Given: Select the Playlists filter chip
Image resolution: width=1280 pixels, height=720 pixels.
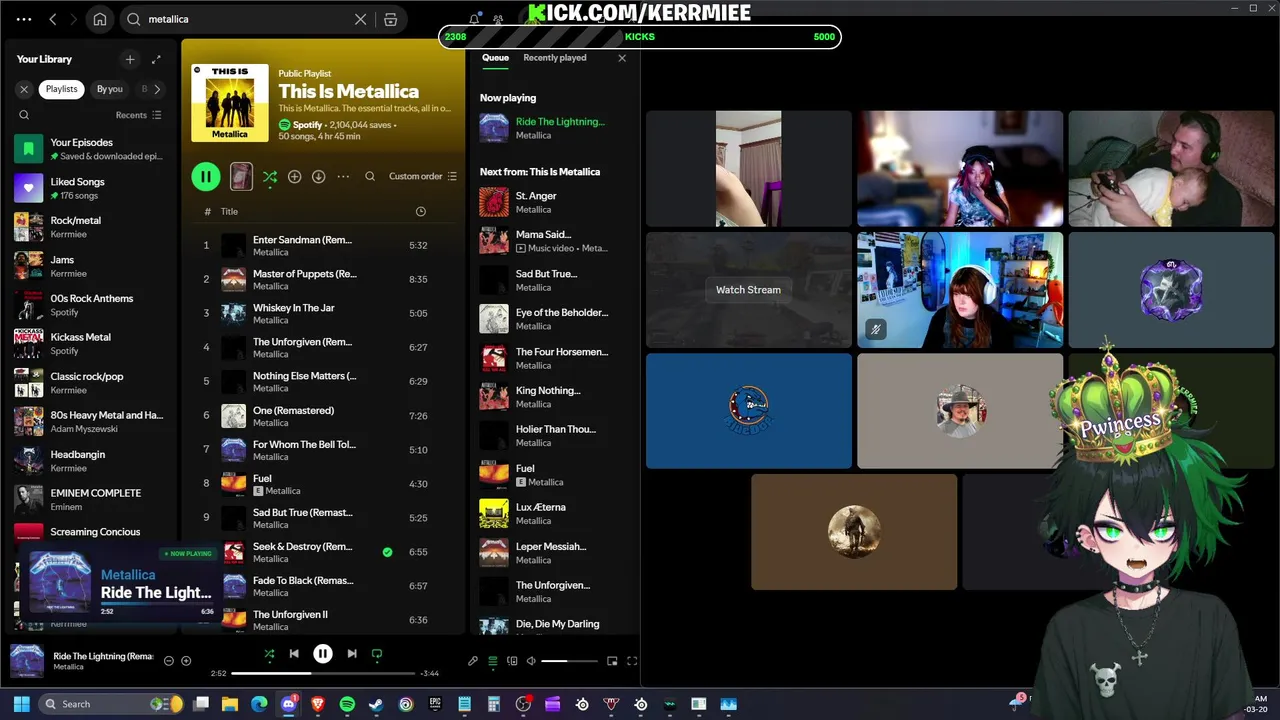Looking at the screenshot, I should (61, 89).
